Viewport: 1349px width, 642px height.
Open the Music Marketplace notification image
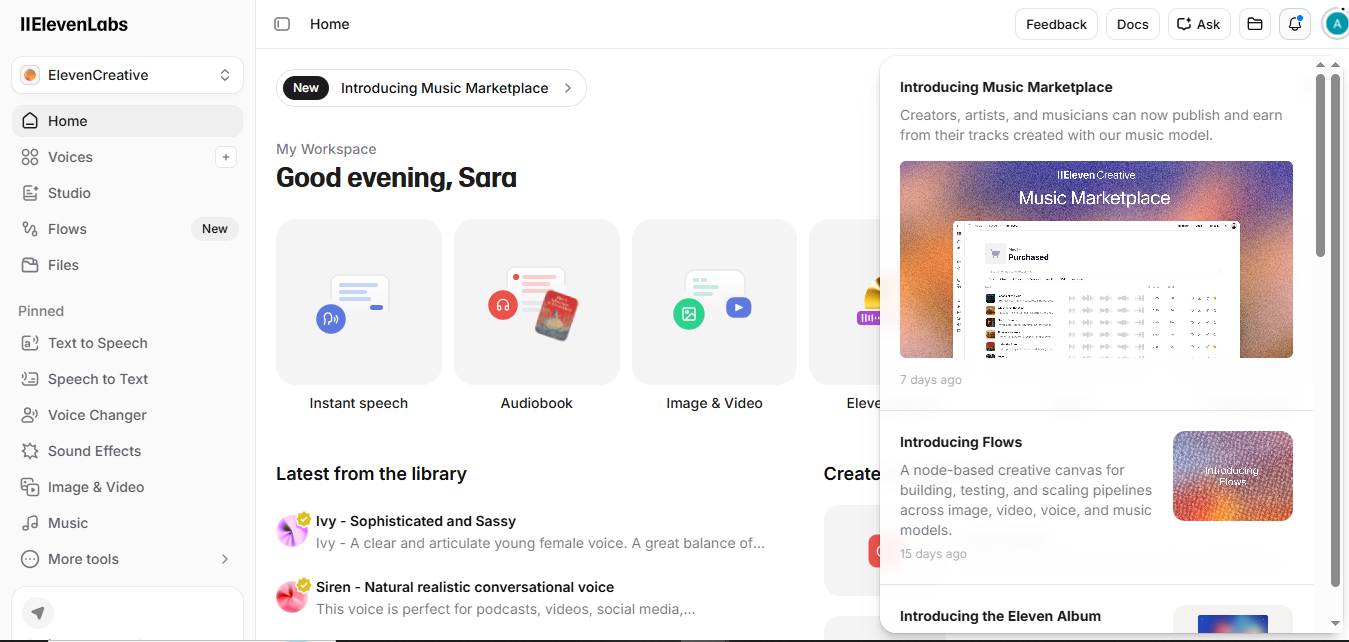1096,259
